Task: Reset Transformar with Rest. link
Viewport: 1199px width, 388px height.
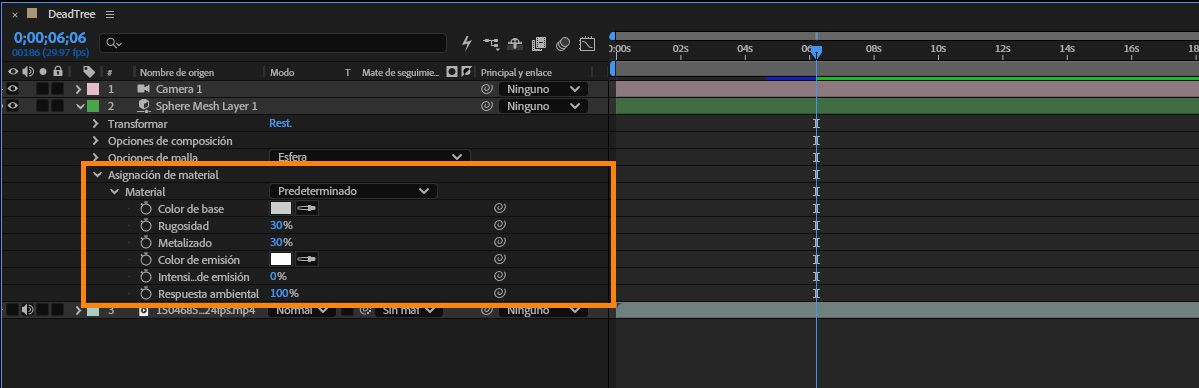Action: [x=281, y=123]
